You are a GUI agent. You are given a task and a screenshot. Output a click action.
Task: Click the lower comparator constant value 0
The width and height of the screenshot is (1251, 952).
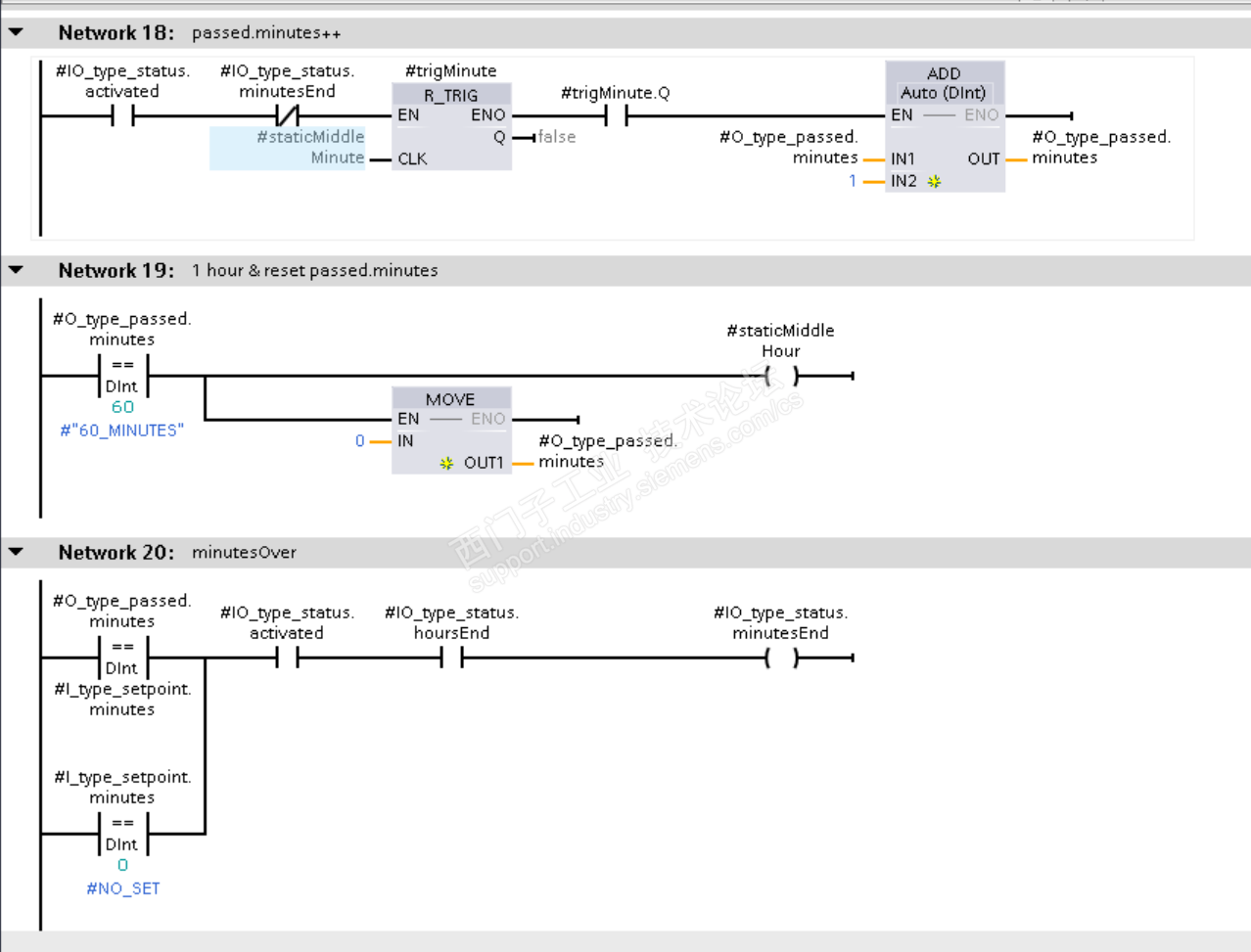pyautogui.click(x=122, y=865)
